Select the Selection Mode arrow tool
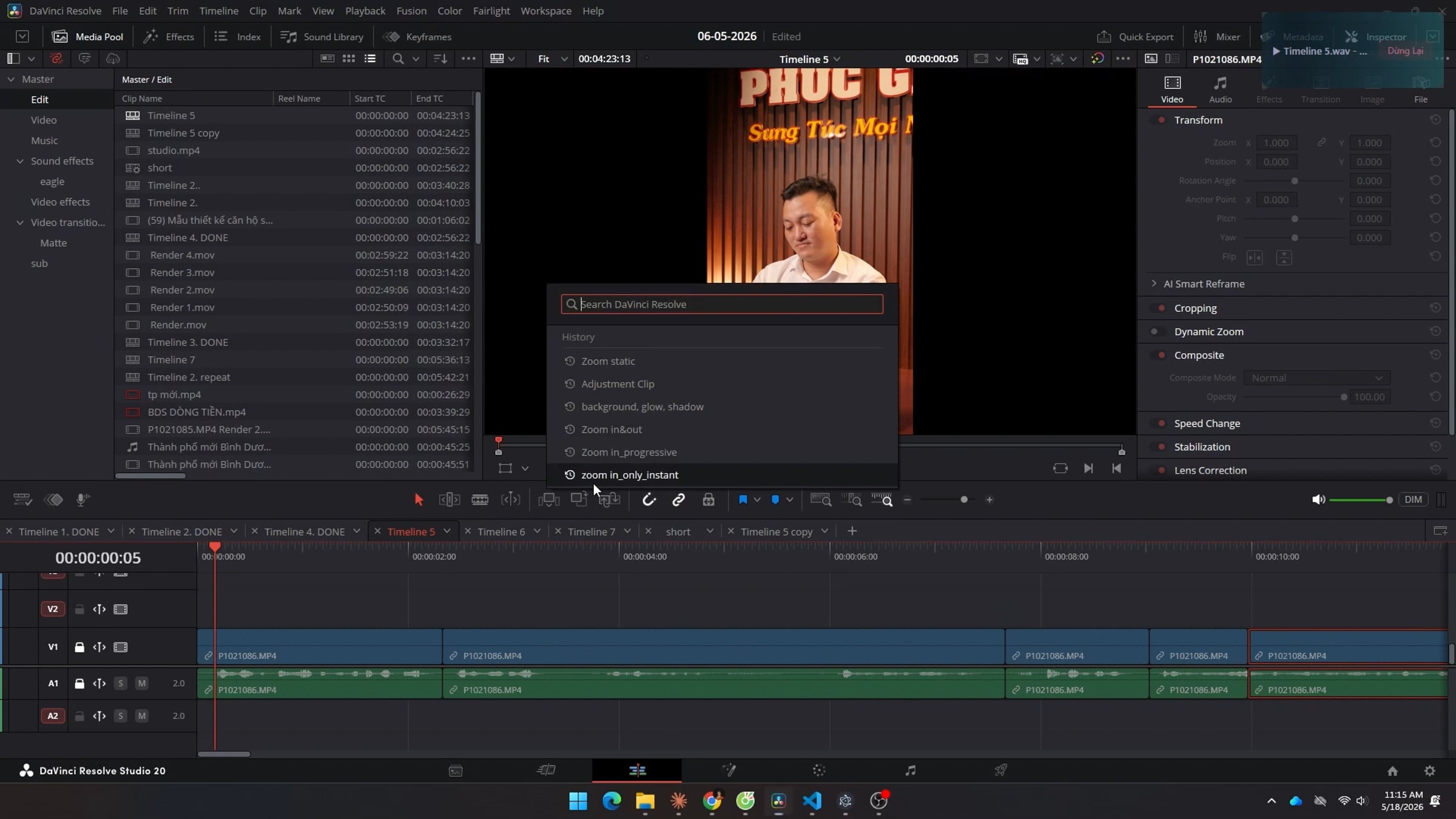 point(419,499)
